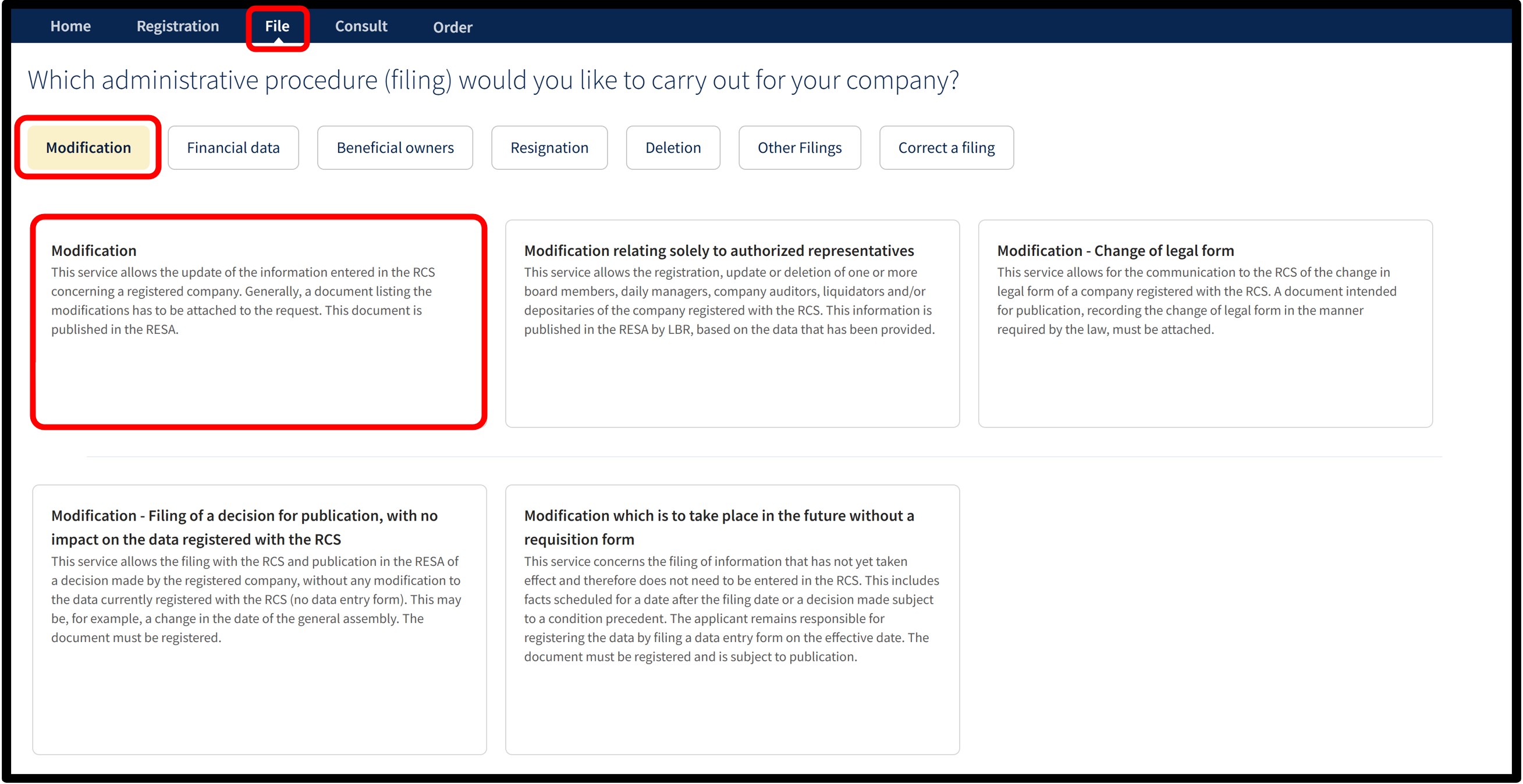Click the Order menu item
This screenshot has height=784, width=1523.
coord(452,27)
